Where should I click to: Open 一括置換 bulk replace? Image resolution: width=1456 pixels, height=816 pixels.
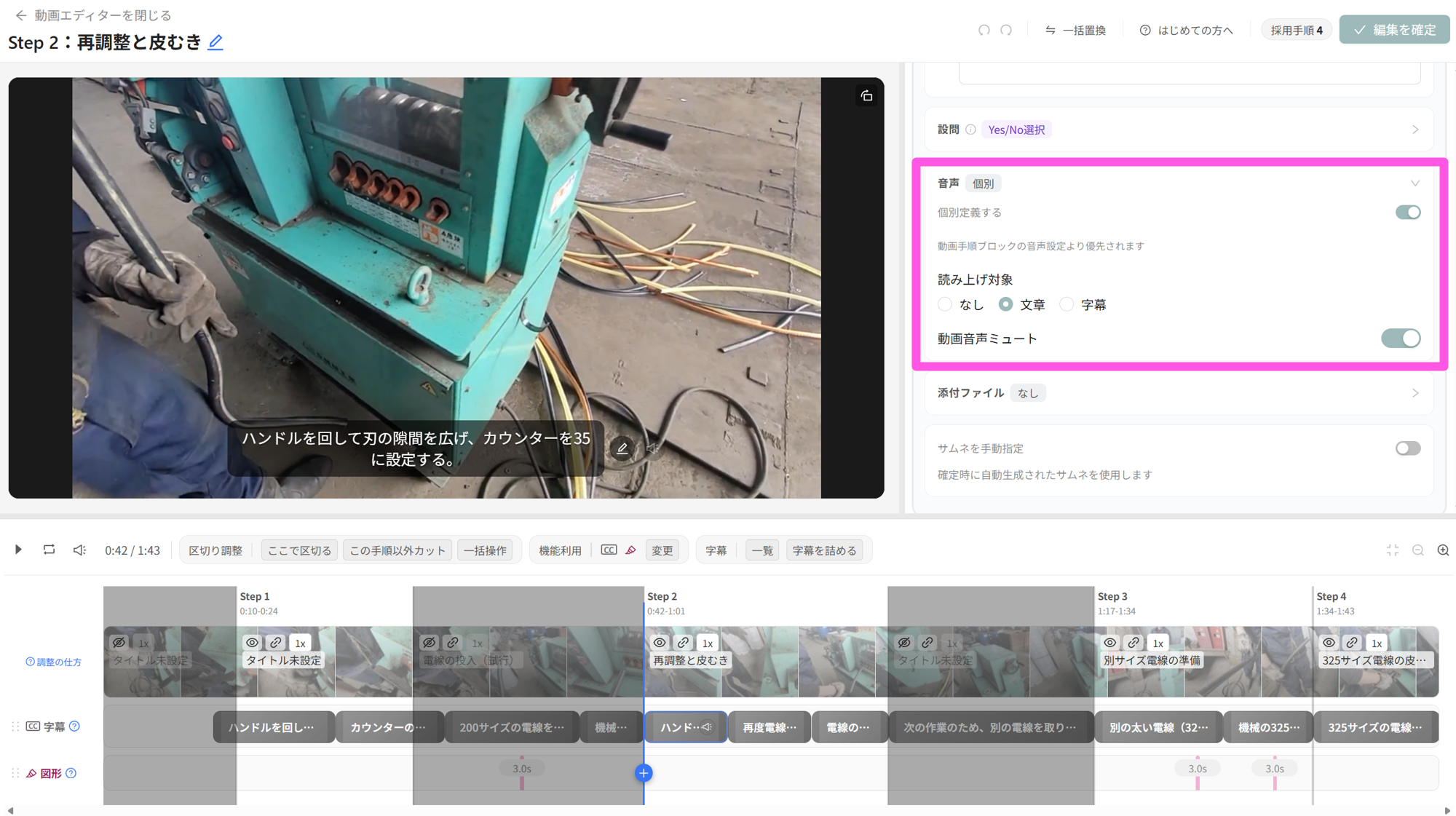(x=1076, y=30)
